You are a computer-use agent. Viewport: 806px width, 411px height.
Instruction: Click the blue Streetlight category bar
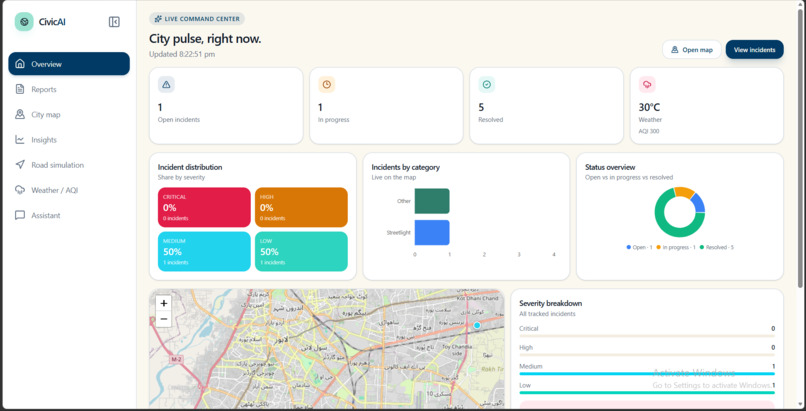(x=432, y=233)
